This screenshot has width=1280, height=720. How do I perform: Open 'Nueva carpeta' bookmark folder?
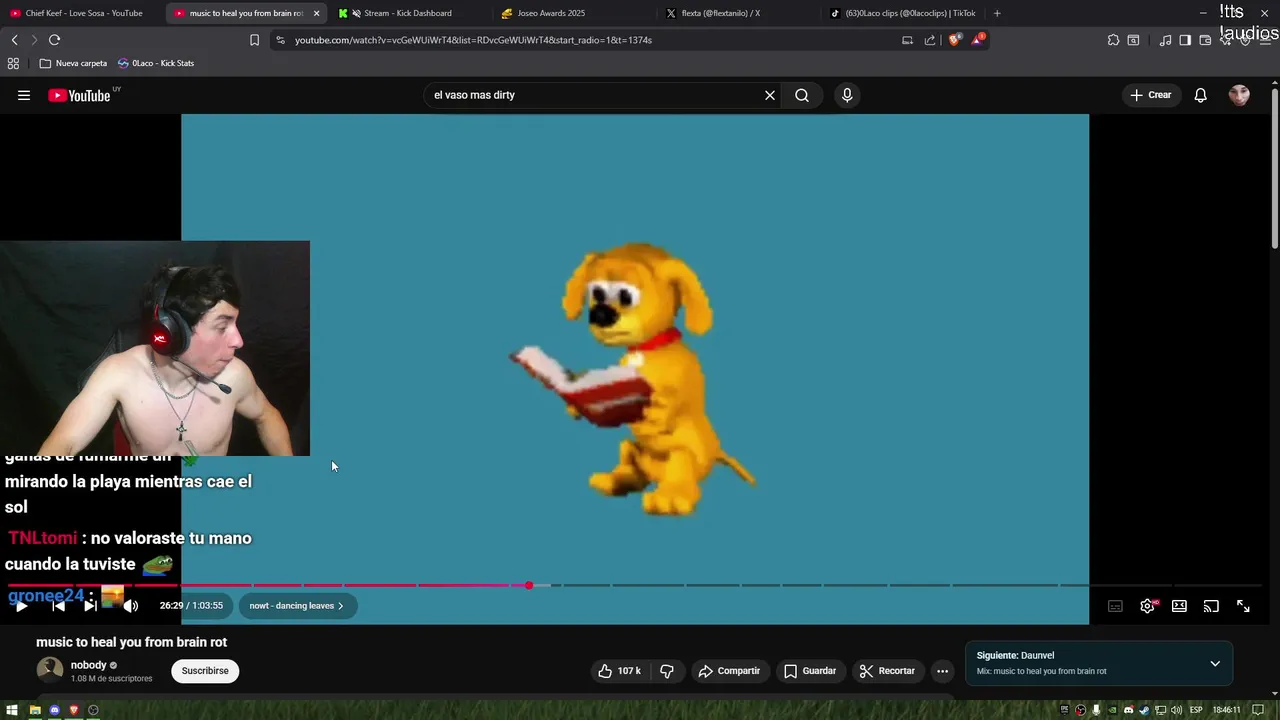coord(73,63)
